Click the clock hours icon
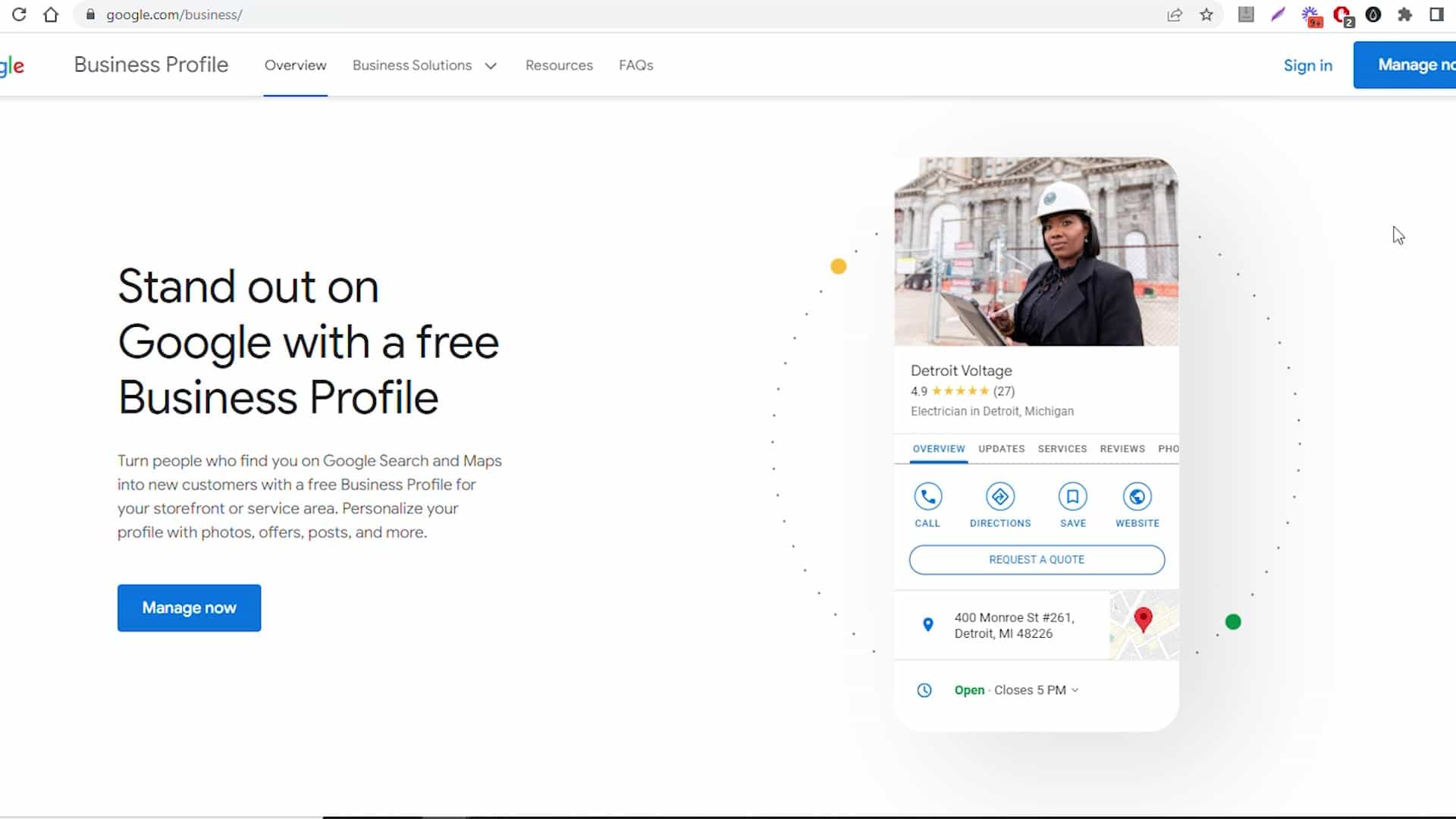 924,690
